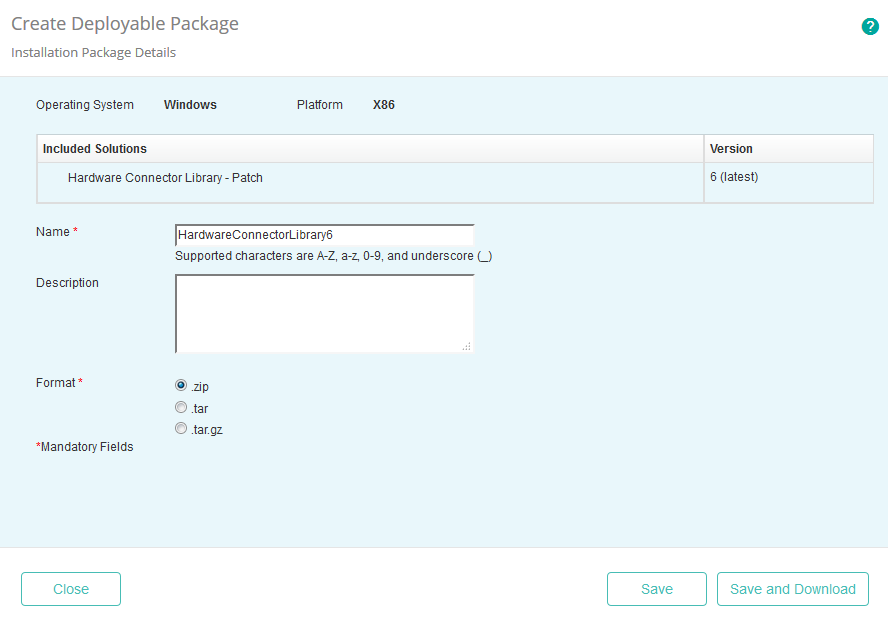This screenshot has height=621, width=888.
Task: Open the help icon in the top corner
Action: coord(869,27)
